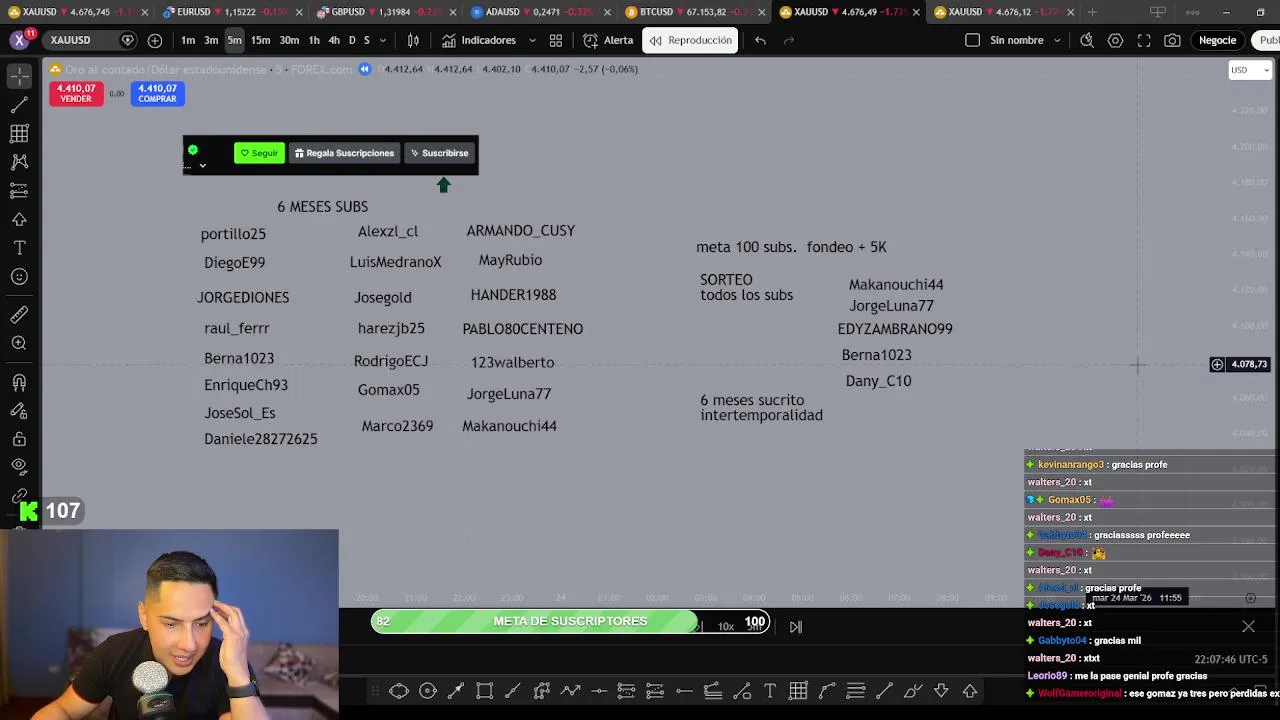Screen dimensions: 1280x720
Task: Select the 3m timeframe
Action: pos(211,40)
